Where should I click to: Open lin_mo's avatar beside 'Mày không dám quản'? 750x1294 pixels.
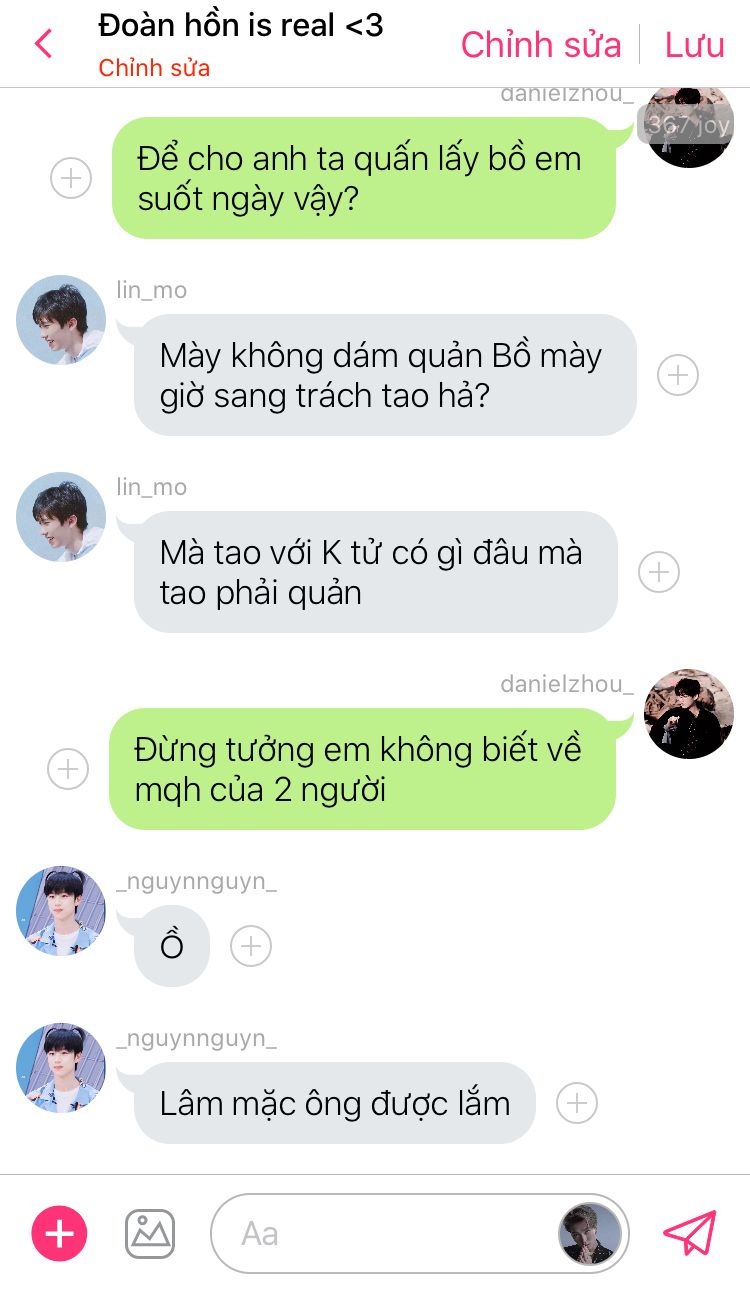[x=61, y=320]
